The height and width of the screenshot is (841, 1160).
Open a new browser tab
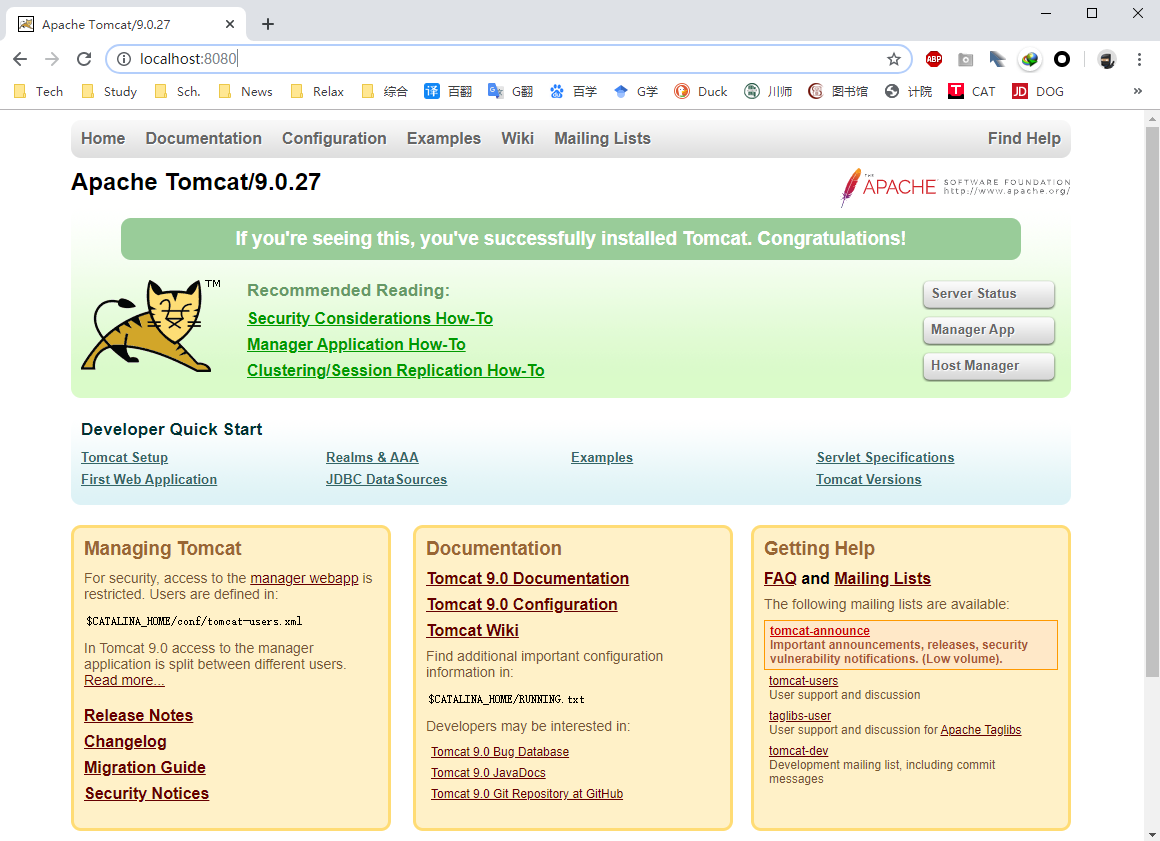268,24
